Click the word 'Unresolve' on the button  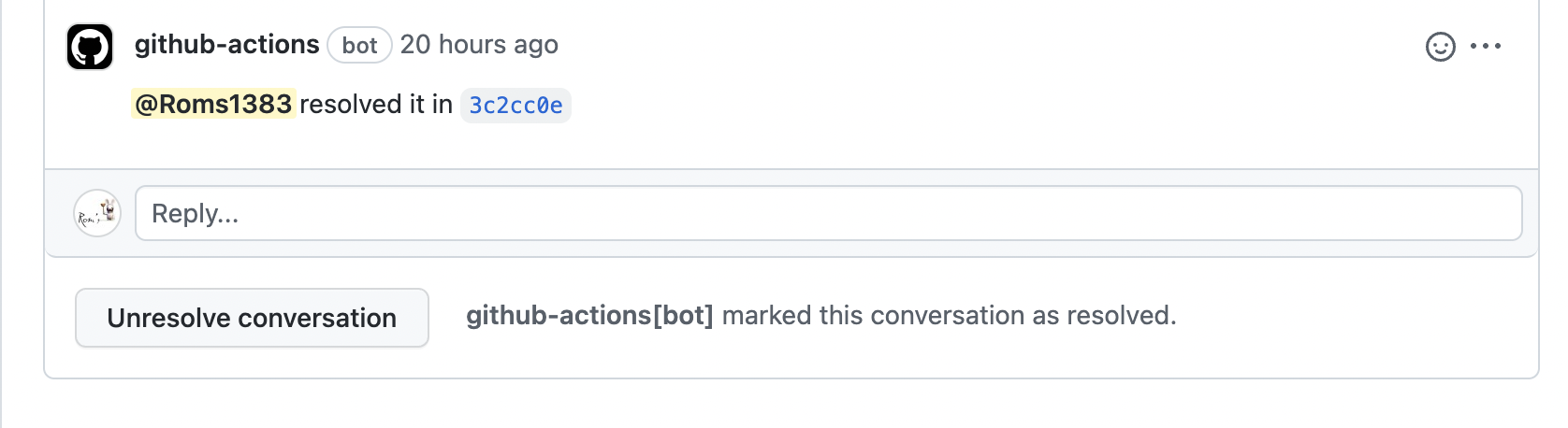tap(168, 318)
